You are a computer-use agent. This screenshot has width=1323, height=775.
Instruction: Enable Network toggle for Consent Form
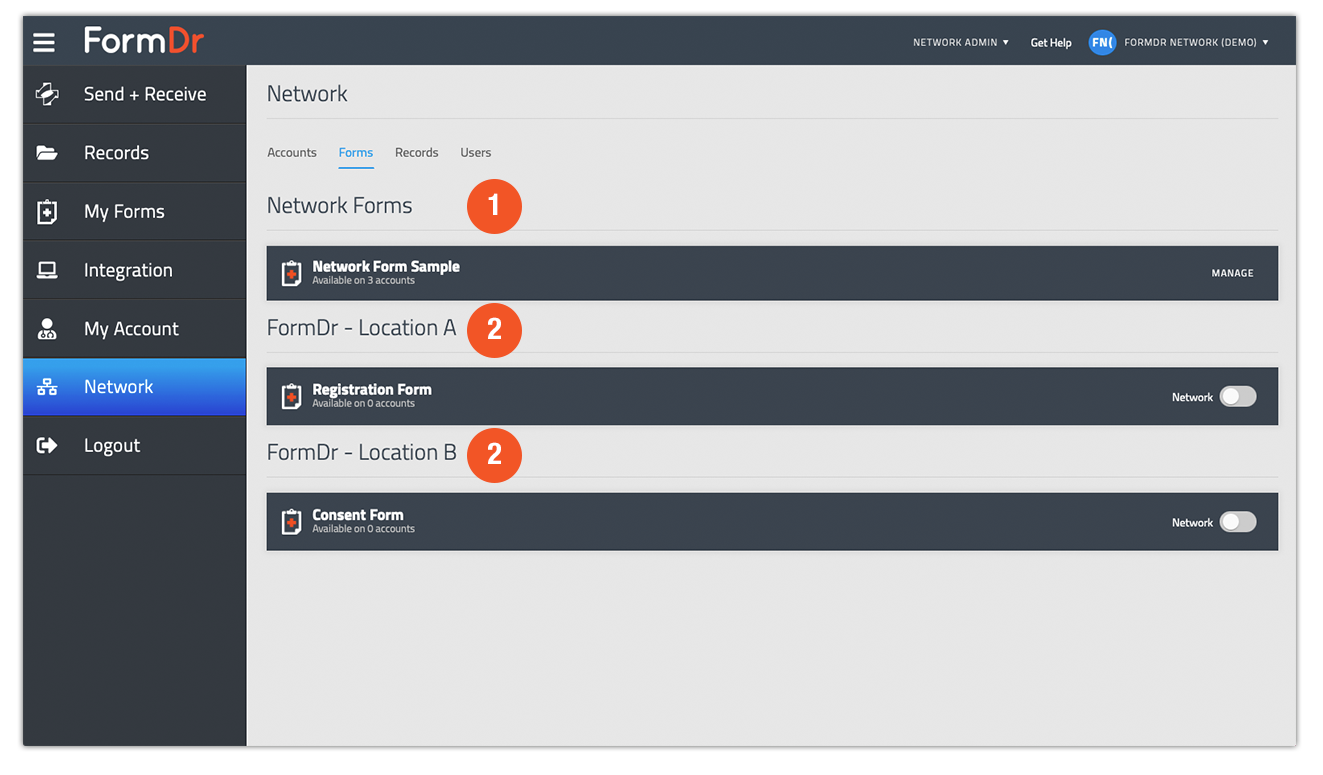point(1237,521)
